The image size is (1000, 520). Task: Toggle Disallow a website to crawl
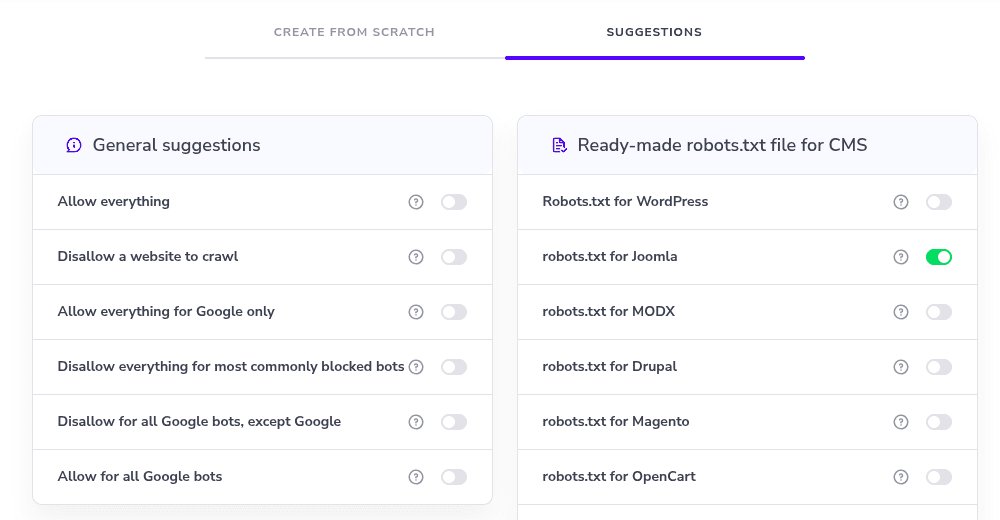coord(454,257)
